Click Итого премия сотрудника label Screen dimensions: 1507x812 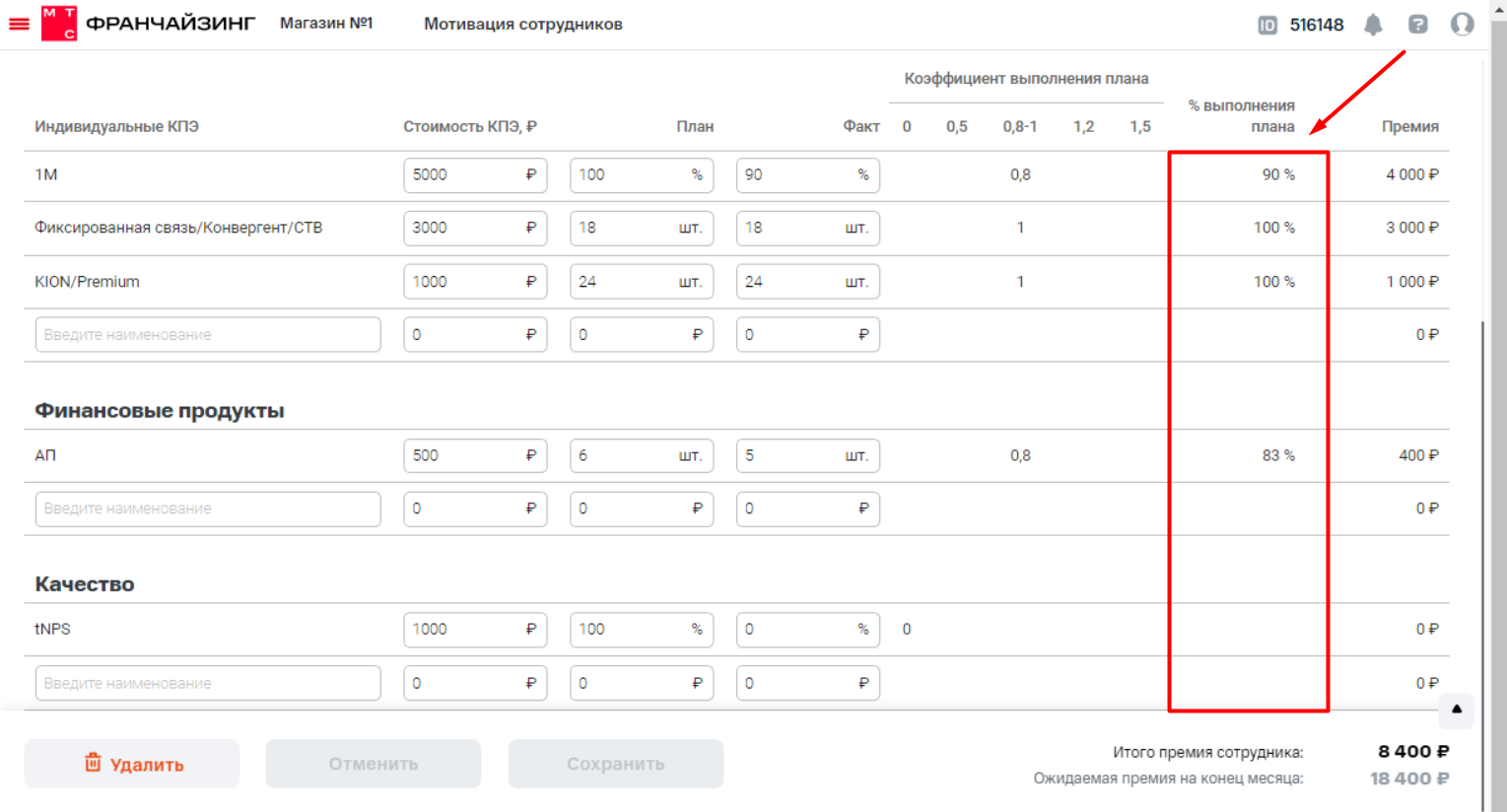(x=1208, y=752)
